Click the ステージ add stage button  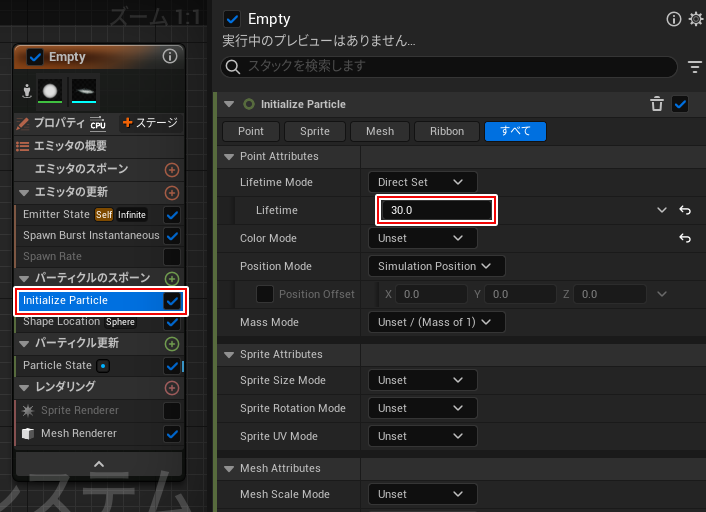point(149,123)
